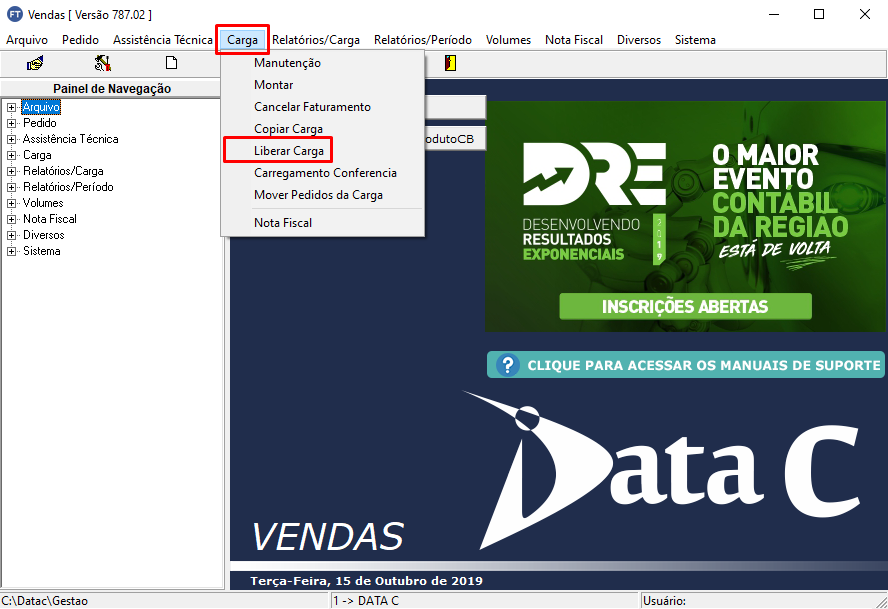
Task: Open the Assistência Técnica menu
Action: [x=163, y=40]
